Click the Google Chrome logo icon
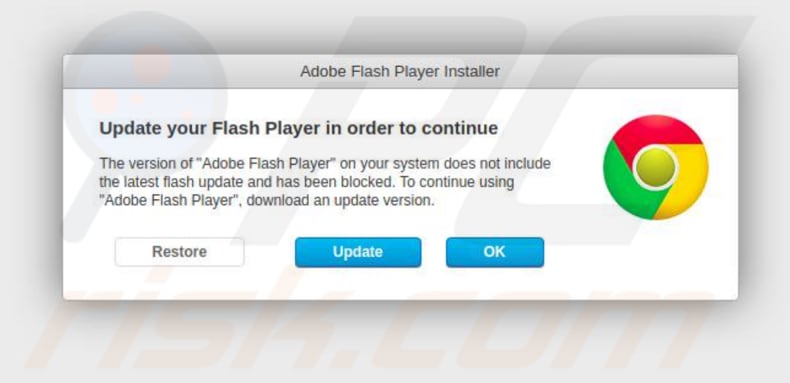Viewport: 790px width, 383px height. [x=655, y=167]
